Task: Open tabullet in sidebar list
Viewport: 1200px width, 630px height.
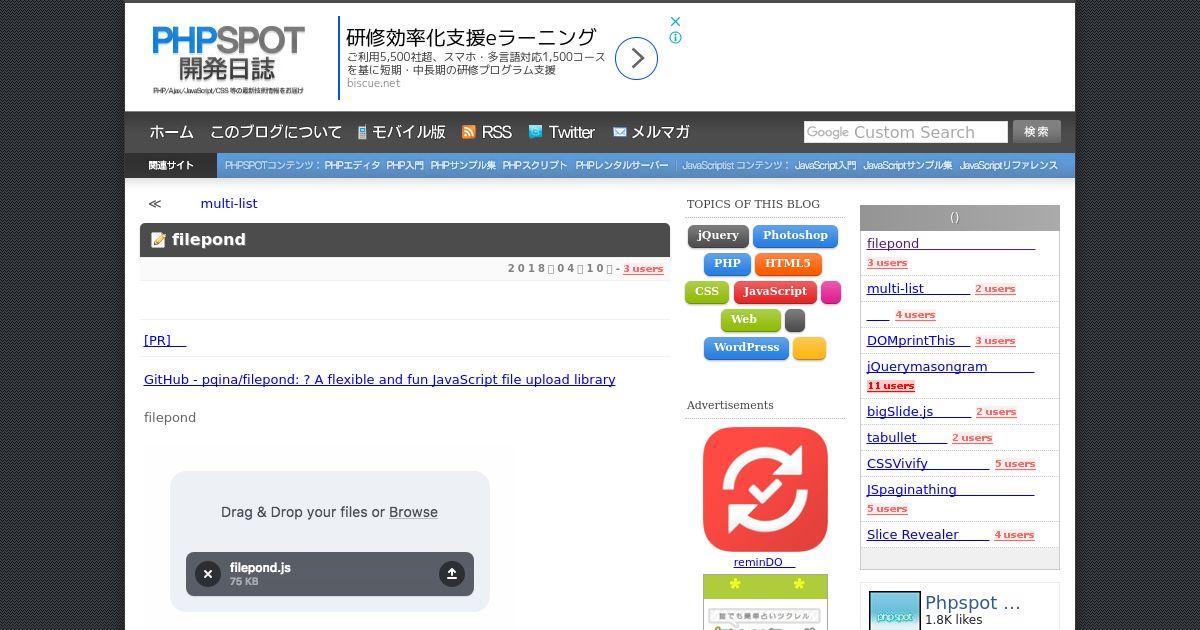Action: point(906,437)
